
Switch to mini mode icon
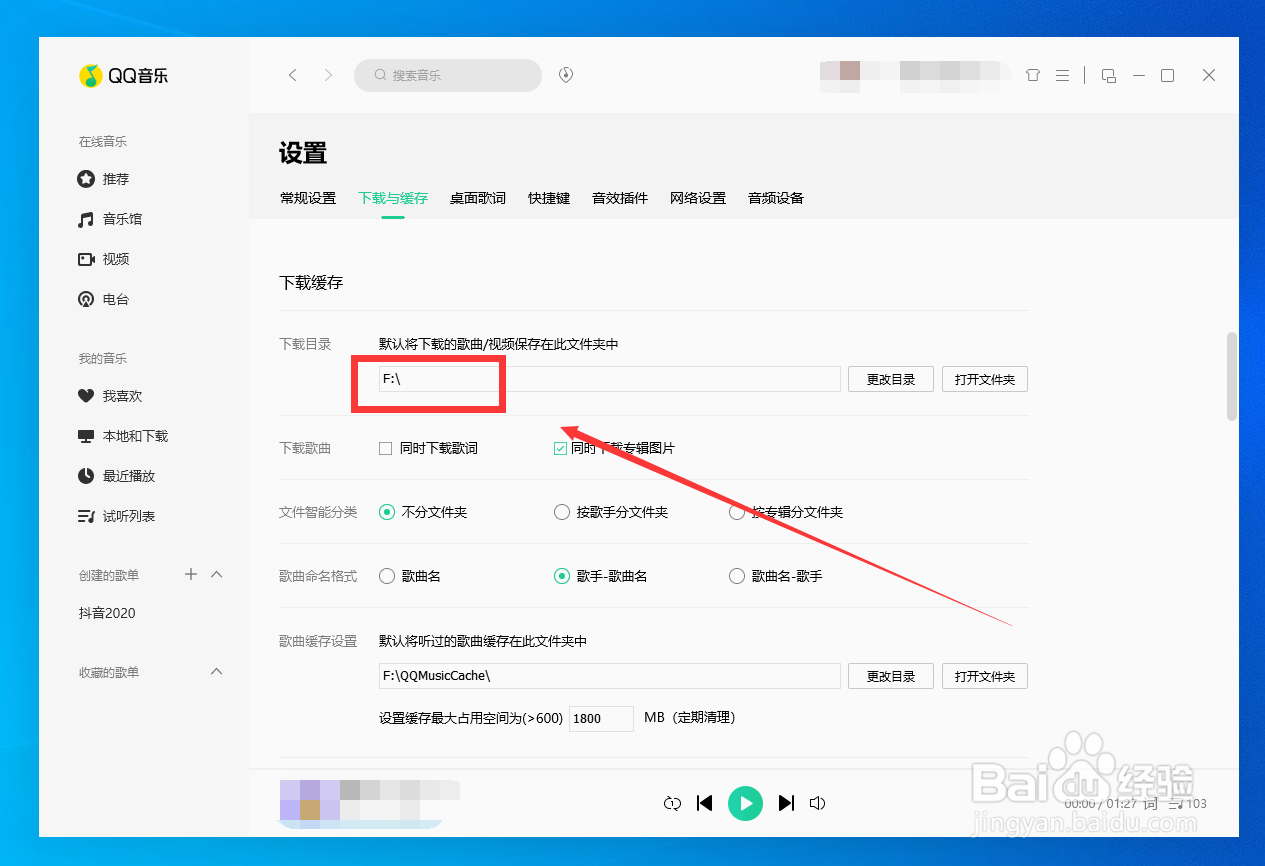[x=1108, y=75]
